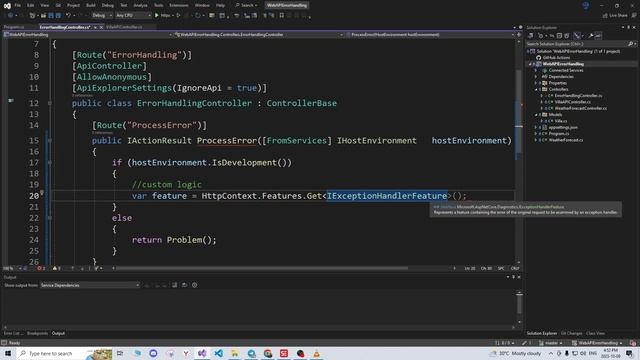Click the weather Mostly cloudy widget in taskbar
Screen dimensions: 640x360
click(x=516, y=353)
